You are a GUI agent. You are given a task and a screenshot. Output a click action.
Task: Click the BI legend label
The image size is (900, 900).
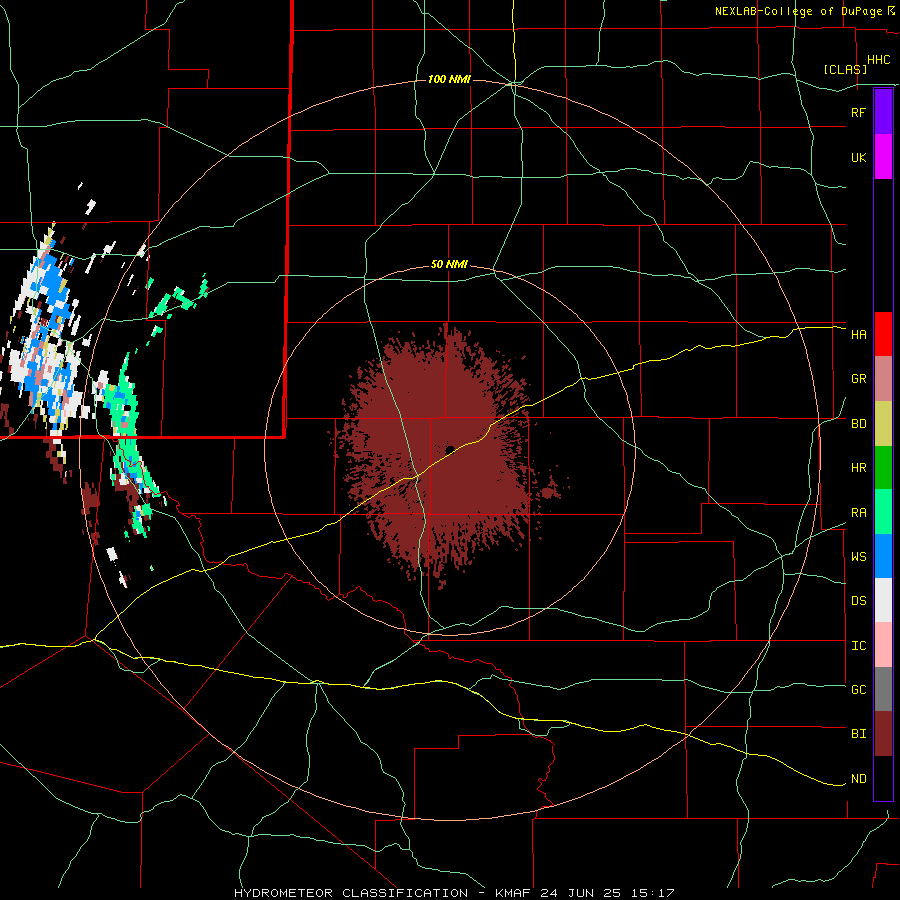859,734
